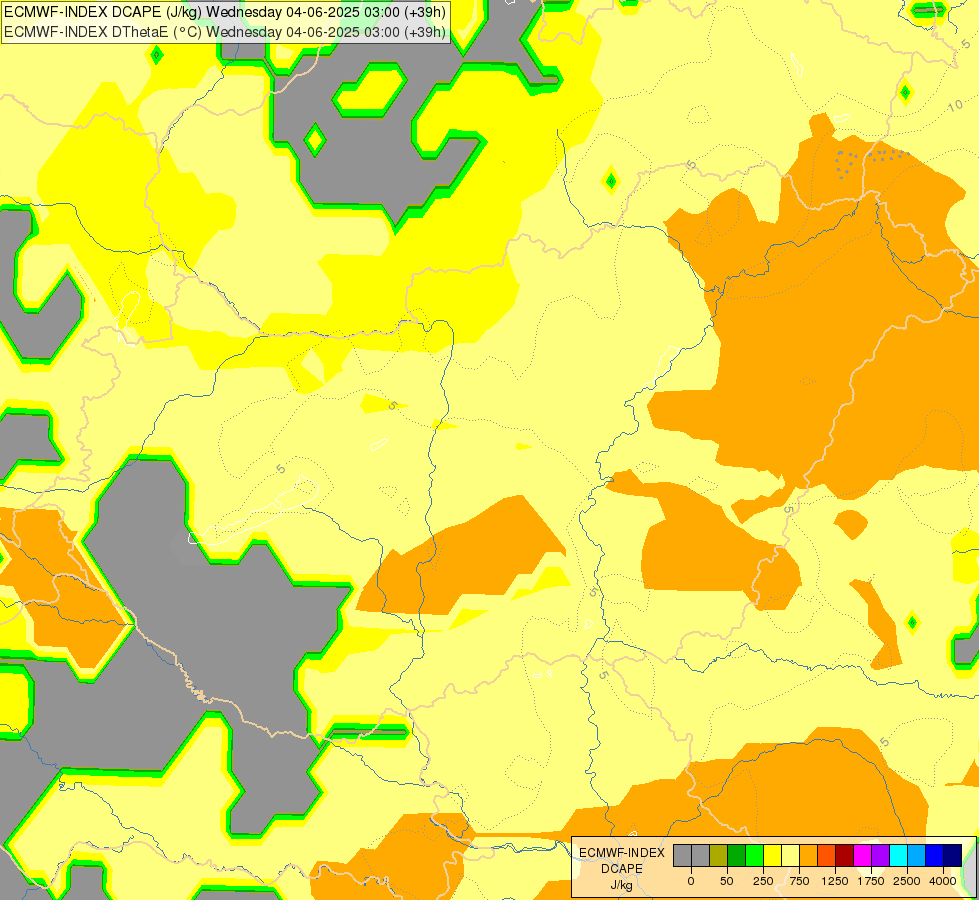Click the legend value 1250
Image resolution: width=979 pixels, height=900 pixels.
click(835, 881)
